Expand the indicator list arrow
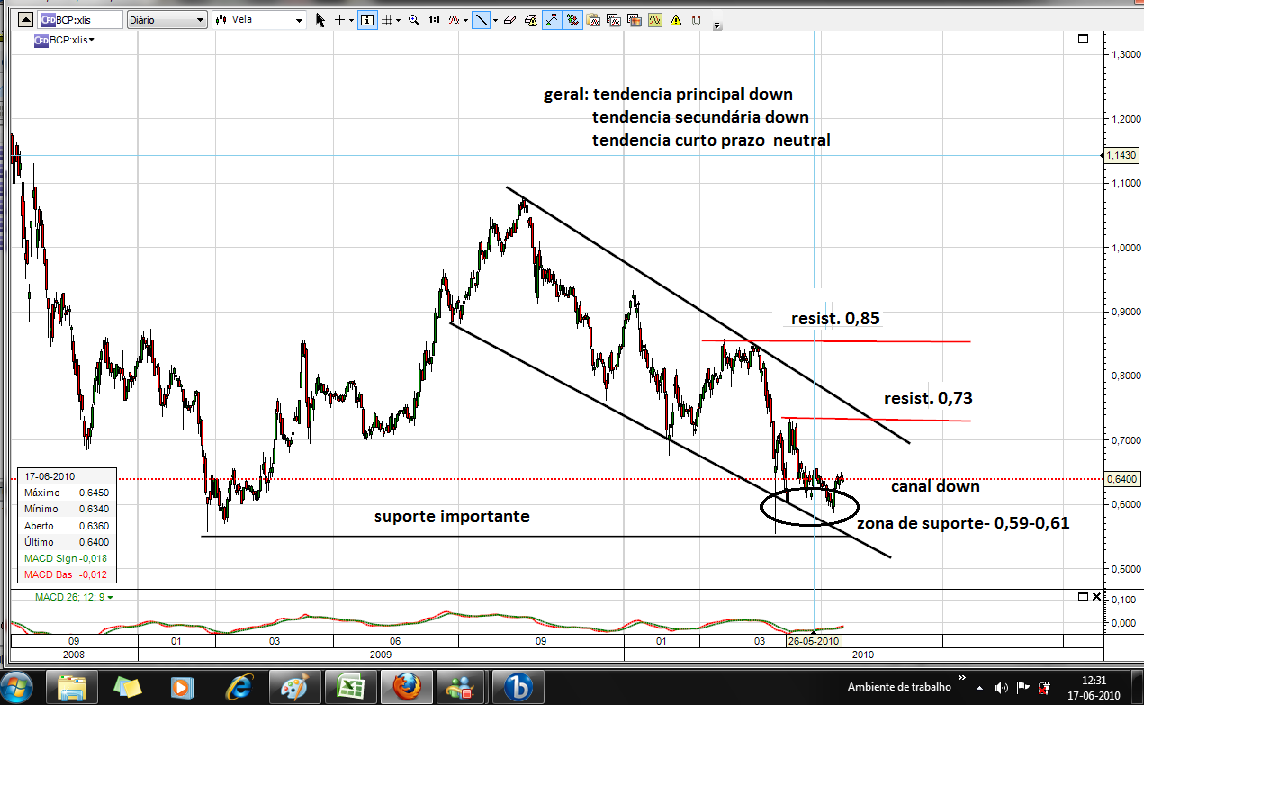This screenshot has height=800, width=1280. (465, 19)
